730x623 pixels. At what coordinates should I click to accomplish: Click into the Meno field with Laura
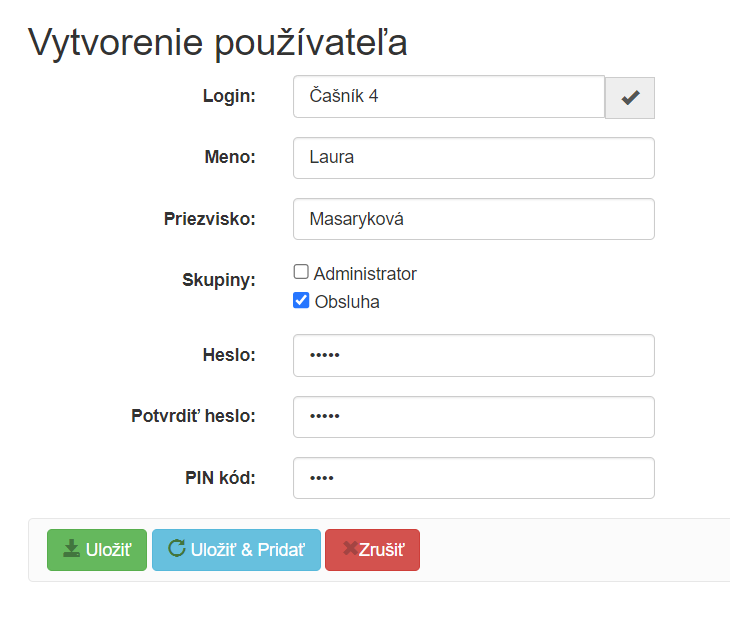point(473,158)
